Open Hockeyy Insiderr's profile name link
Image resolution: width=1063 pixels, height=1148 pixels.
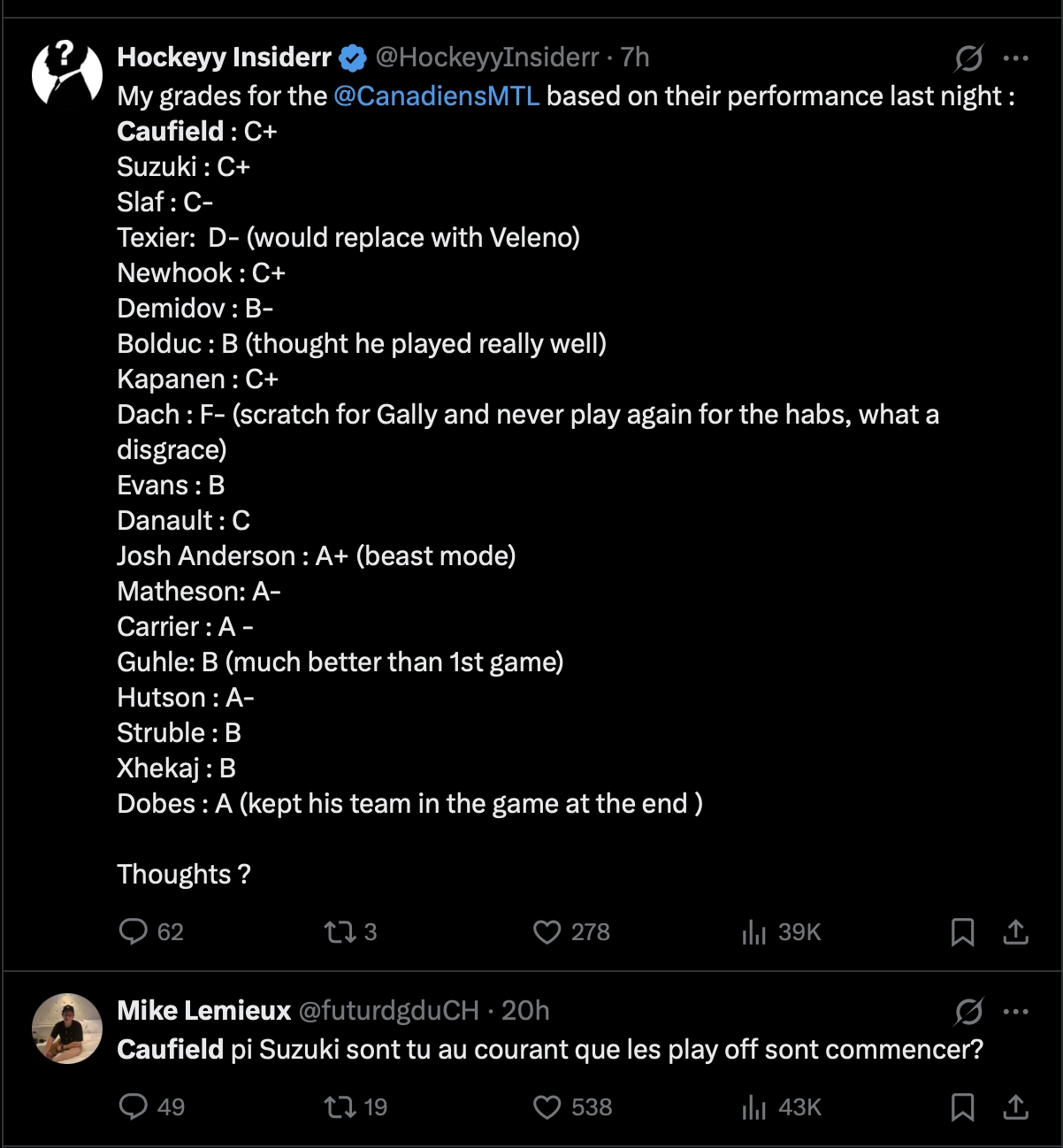224,57
